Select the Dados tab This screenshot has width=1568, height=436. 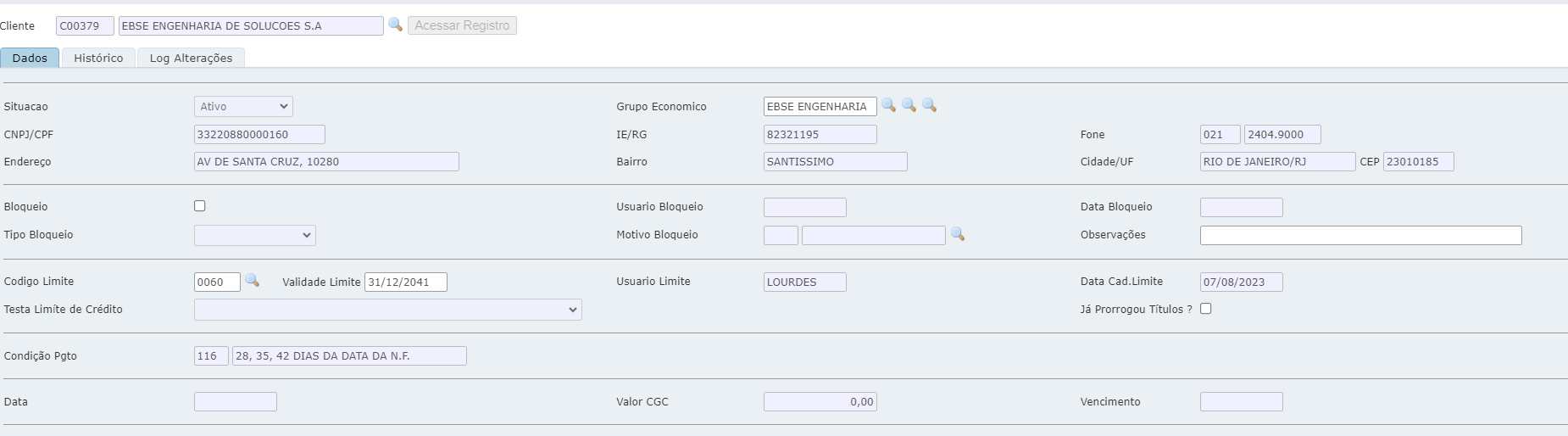coord(30,58)
